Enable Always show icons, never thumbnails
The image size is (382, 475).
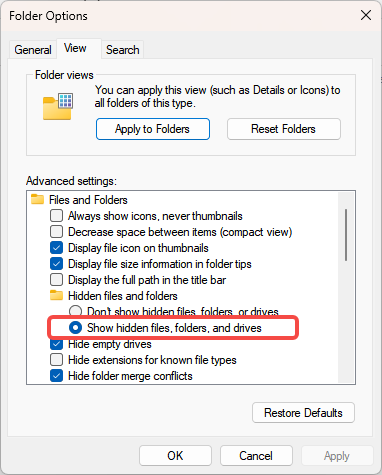(x=56, y=216)
